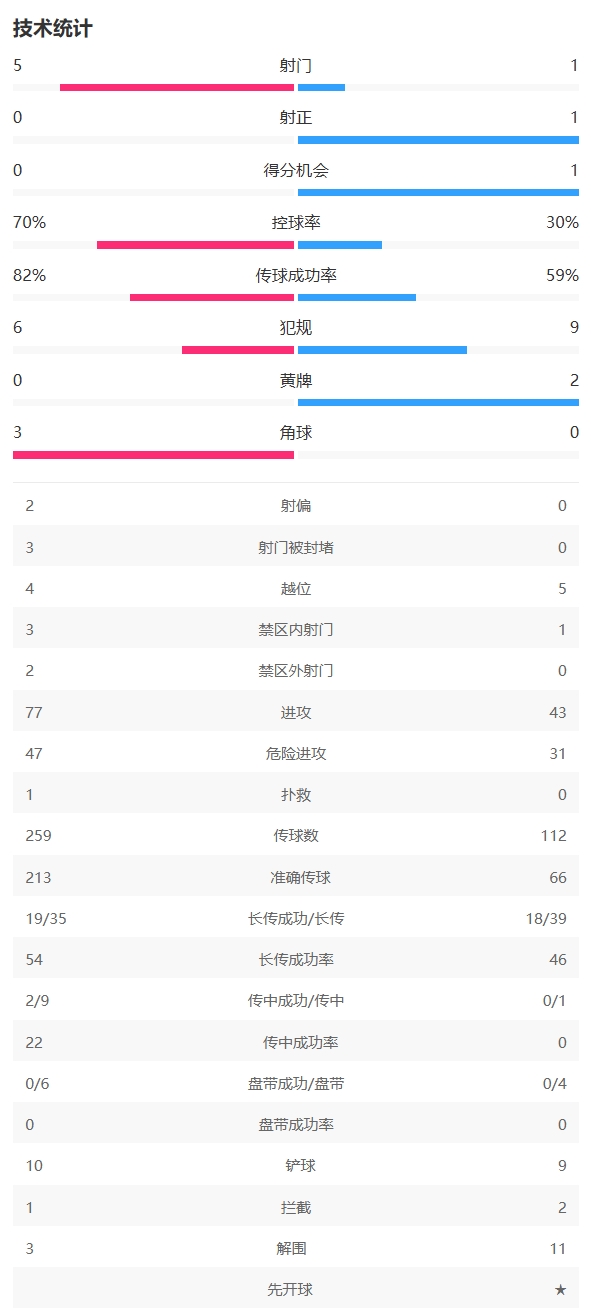This screenshot has width=591, height=1313.
Task: Click the 解围 value 11
Action: [x=558, y=1249]
